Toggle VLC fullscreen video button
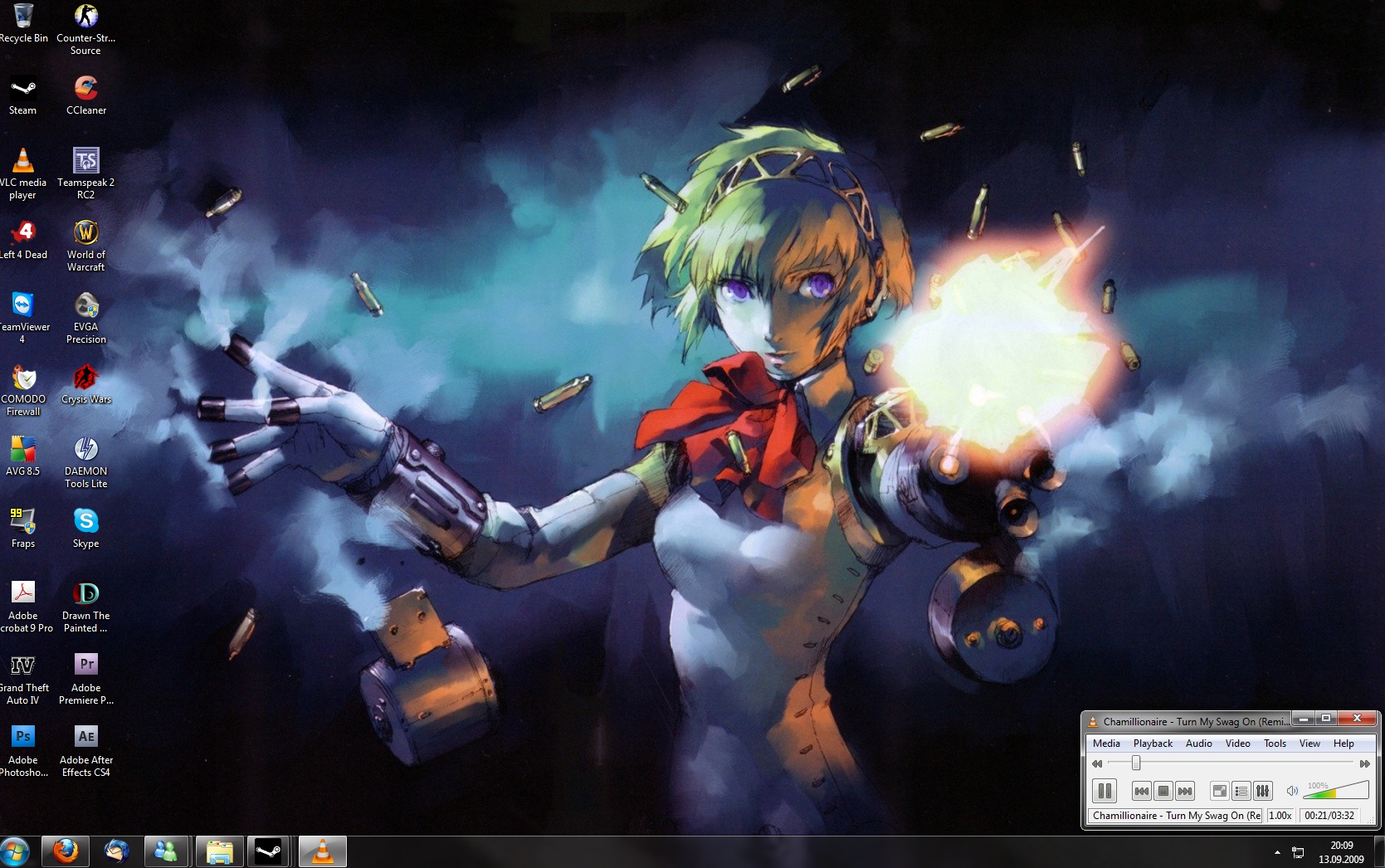Viewport: 1385px width, 868px height. click(x=1220, y=791)
